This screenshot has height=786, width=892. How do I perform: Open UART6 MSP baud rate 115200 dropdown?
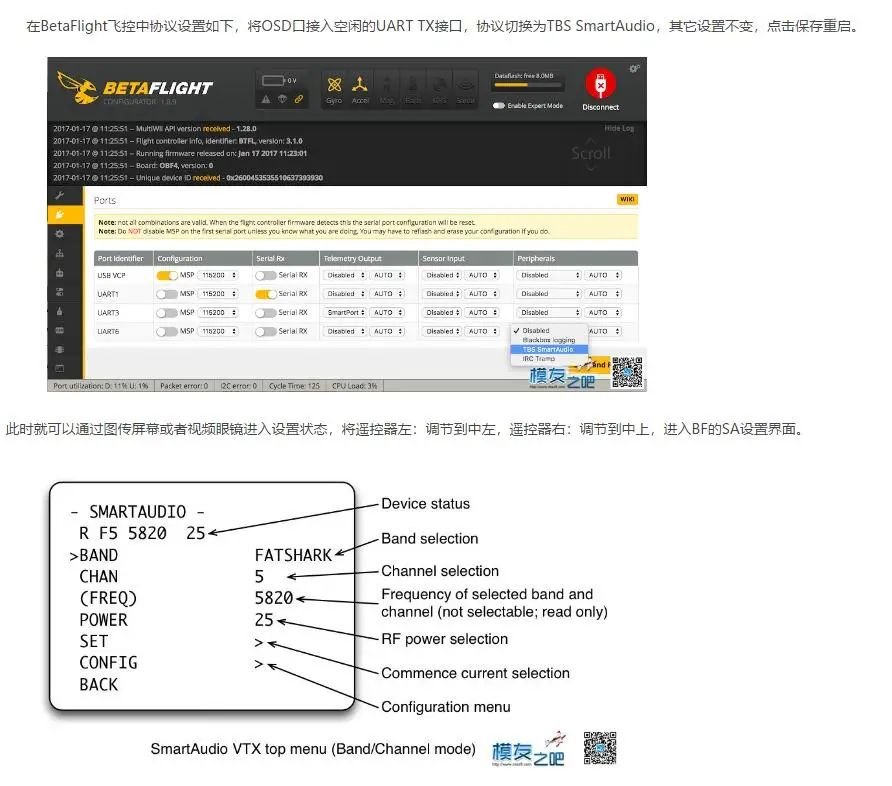[218, 332]
